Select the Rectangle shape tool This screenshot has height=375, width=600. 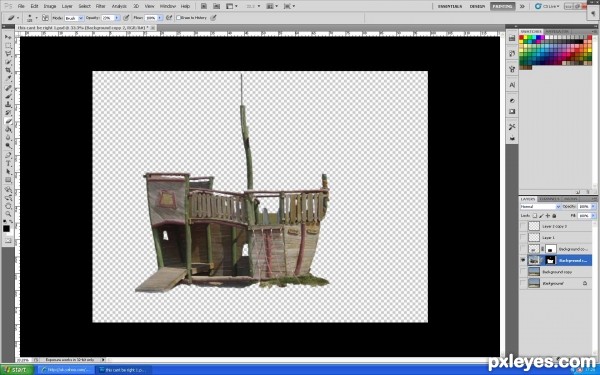point(8,180)
